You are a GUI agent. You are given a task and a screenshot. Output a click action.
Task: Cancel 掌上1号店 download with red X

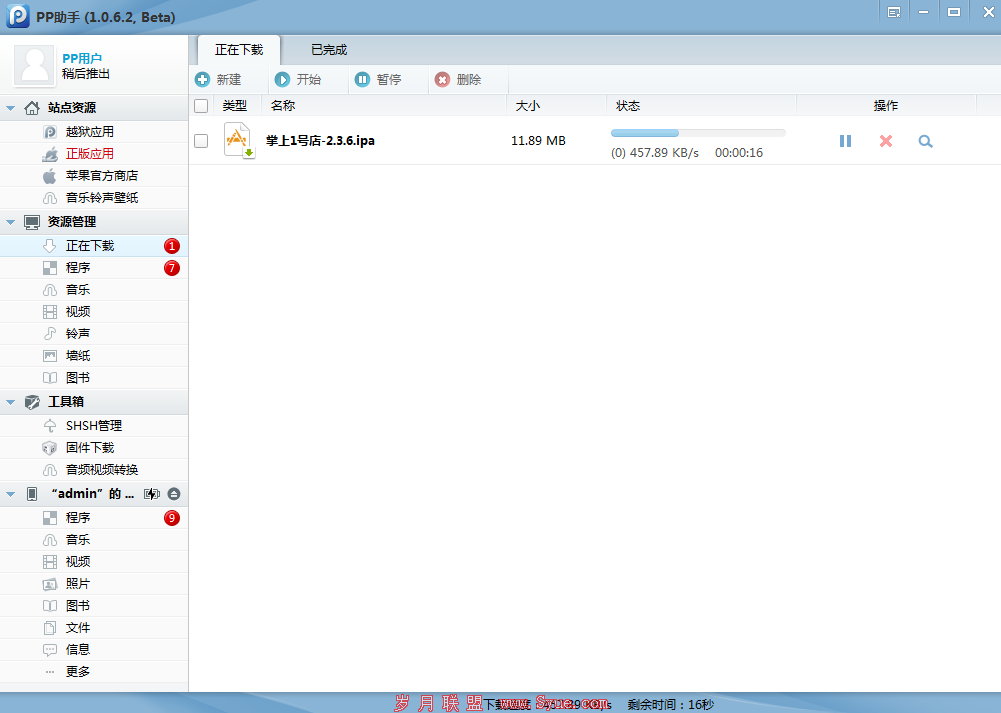point(885,141)
